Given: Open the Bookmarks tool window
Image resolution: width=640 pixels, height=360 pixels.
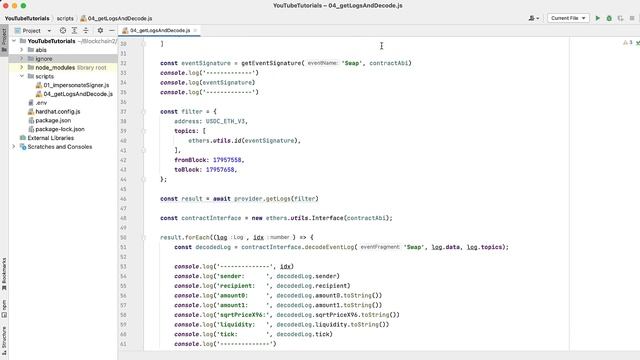Looking at the screenshot, I should tap(4, 274).
